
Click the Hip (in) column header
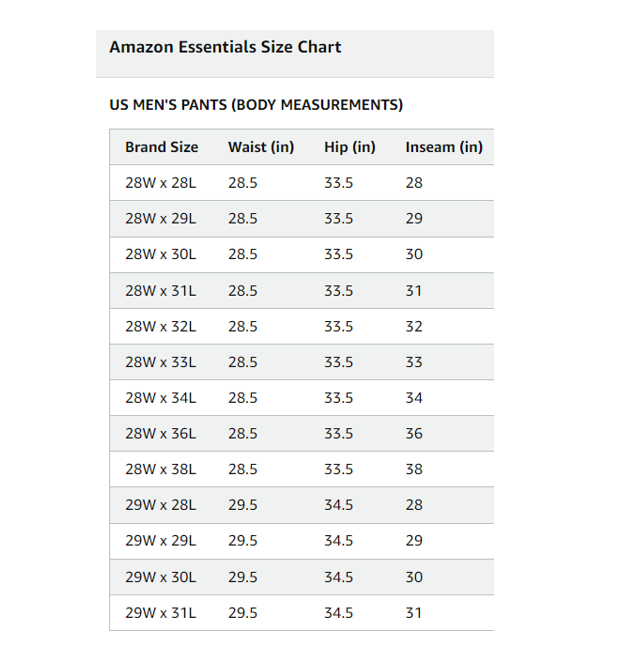(x=349, y=147)
